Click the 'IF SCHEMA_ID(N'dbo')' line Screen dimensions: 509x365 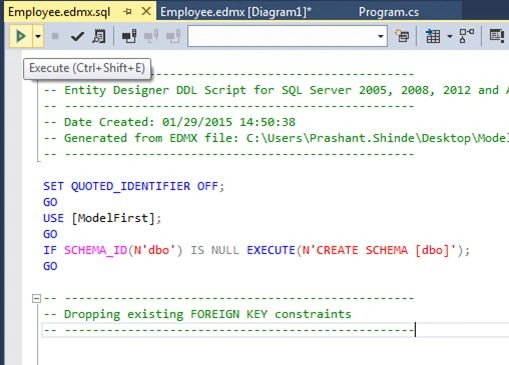[x=256, y=250]
